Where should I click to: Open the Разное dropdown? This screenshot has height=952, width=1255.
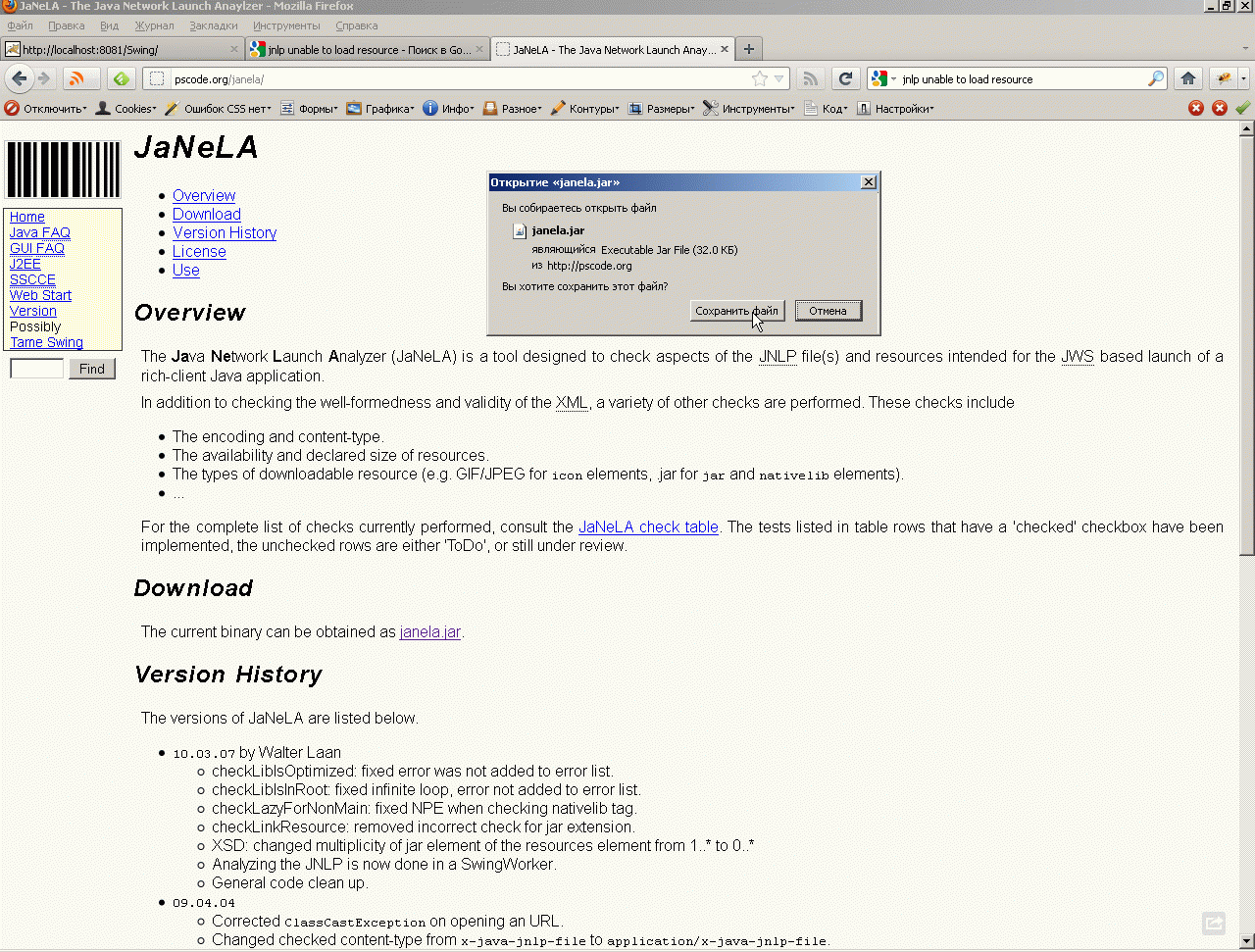click(x=512, y=109)
